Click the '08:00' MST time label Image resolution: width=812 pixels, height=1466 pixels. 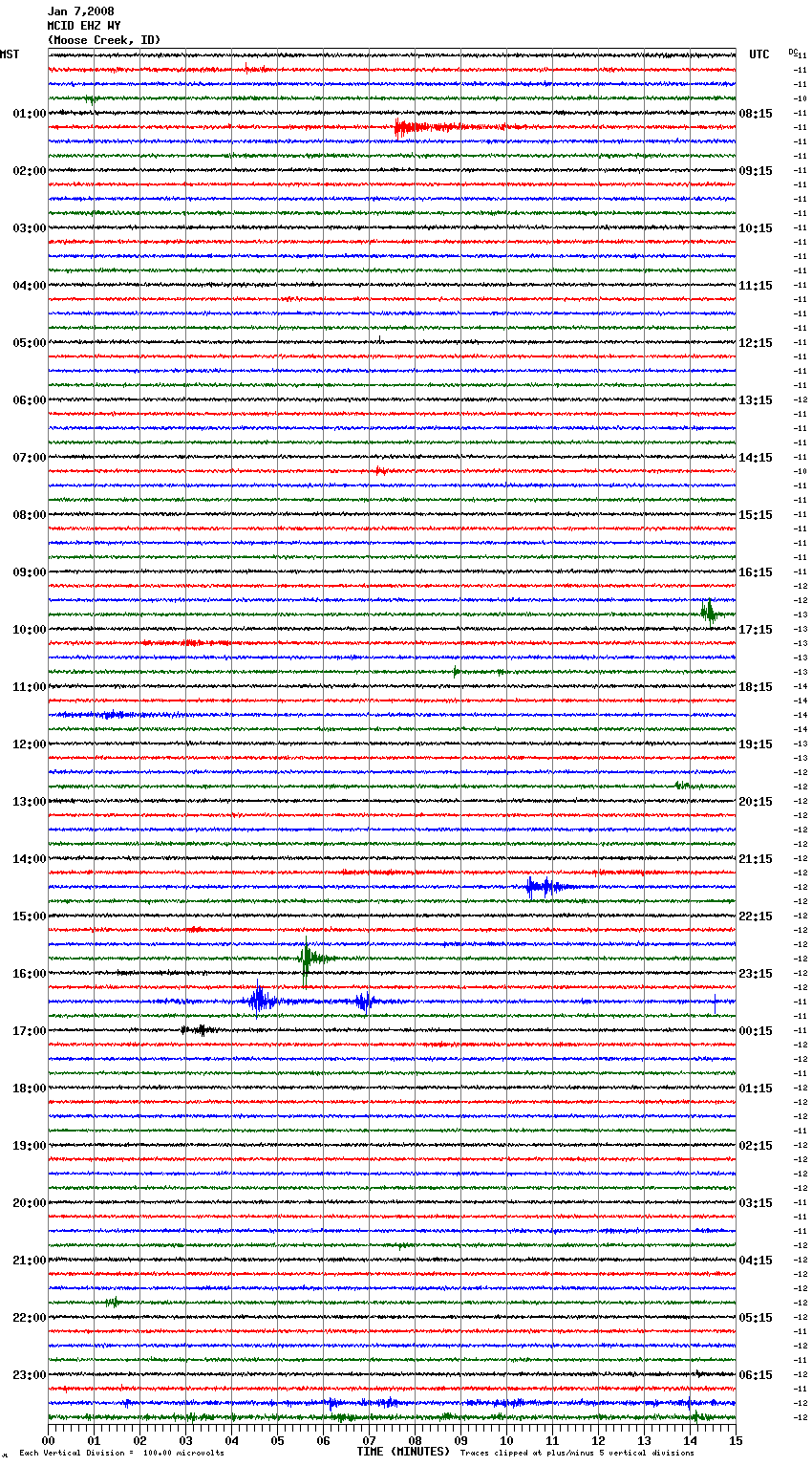tap(30, 515)
